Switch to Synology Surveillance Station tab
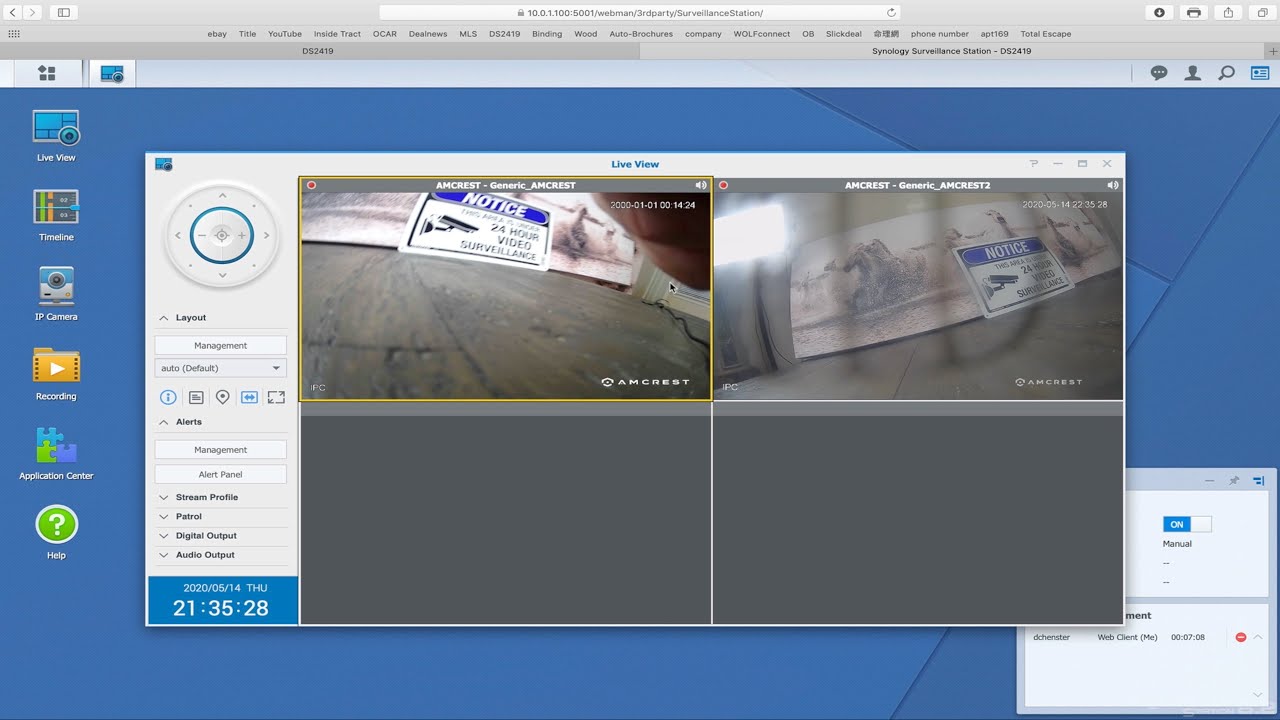The height and width of the screenshot is (720, 1280). [x=951, y=51]
